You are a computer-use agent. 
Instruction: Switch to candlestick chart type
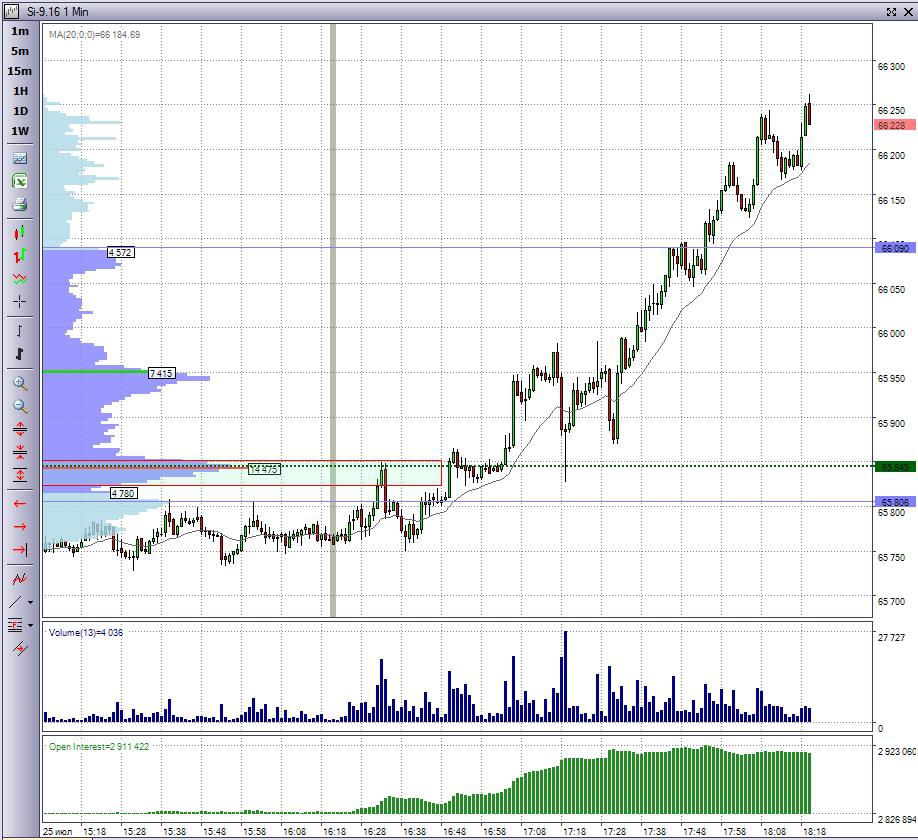pos(20,233)
